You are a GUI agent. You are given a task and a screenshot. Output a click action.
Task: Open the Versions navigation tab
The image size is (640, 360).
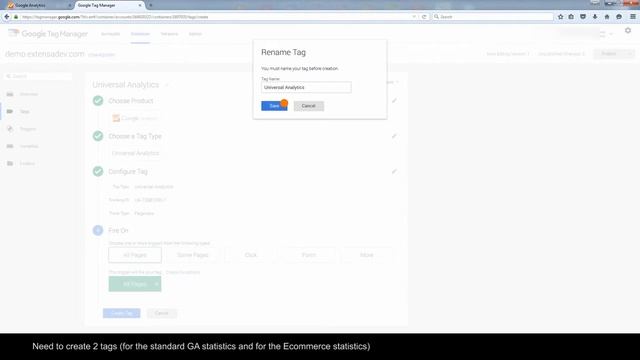pos(169,34)
